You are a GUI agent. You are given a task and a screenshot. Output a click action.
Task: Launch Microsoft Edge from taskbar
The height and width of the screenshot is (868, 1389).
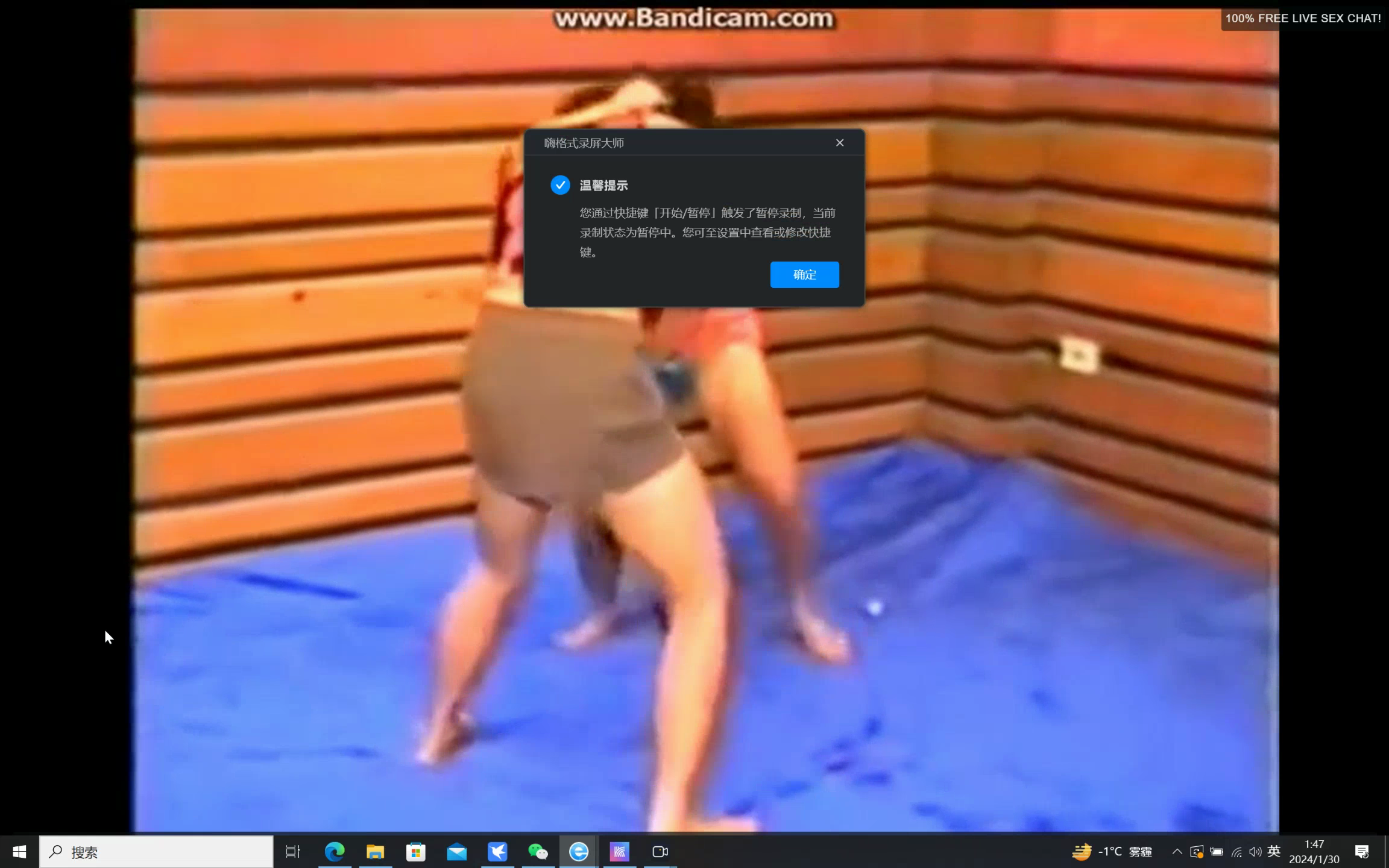pos(335,852)
